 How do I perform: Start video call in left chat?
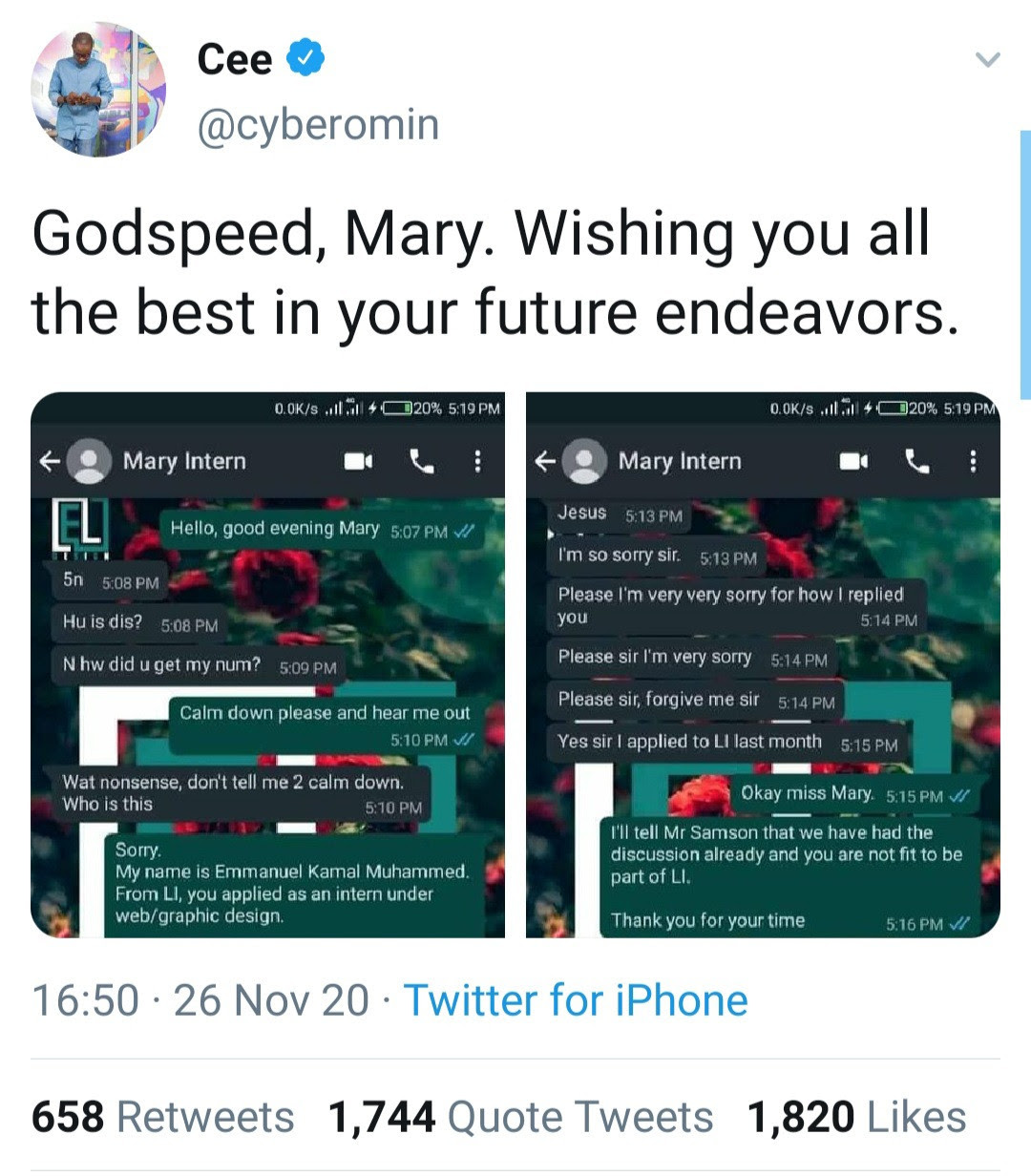click(358, 462)
